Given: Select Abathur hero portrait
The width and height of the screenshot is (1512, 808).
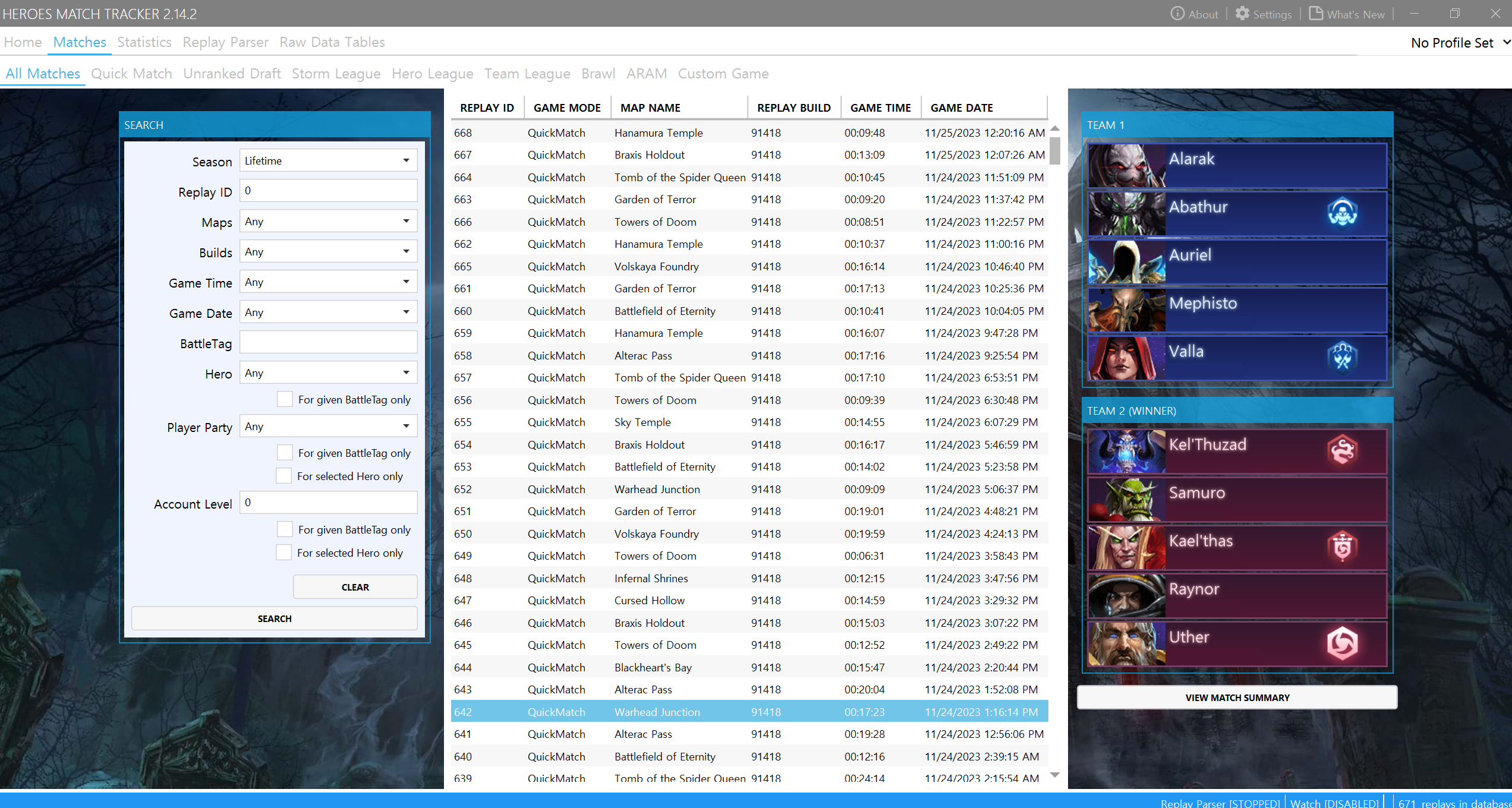Looking at the screenshot, I should click(x=1127, y=214).
